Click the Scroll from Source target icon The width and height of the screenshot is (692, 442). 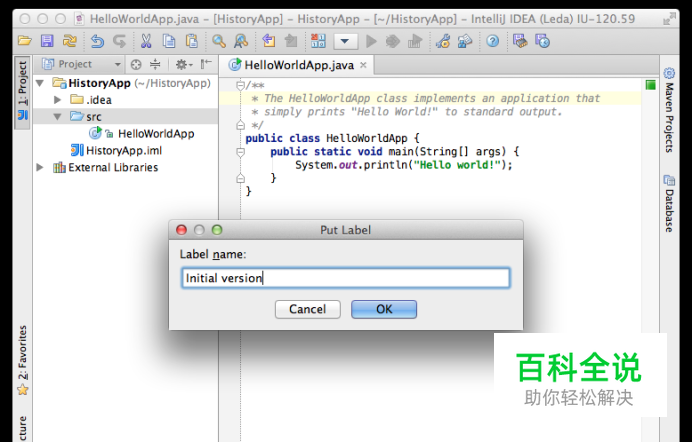point(136,65)
